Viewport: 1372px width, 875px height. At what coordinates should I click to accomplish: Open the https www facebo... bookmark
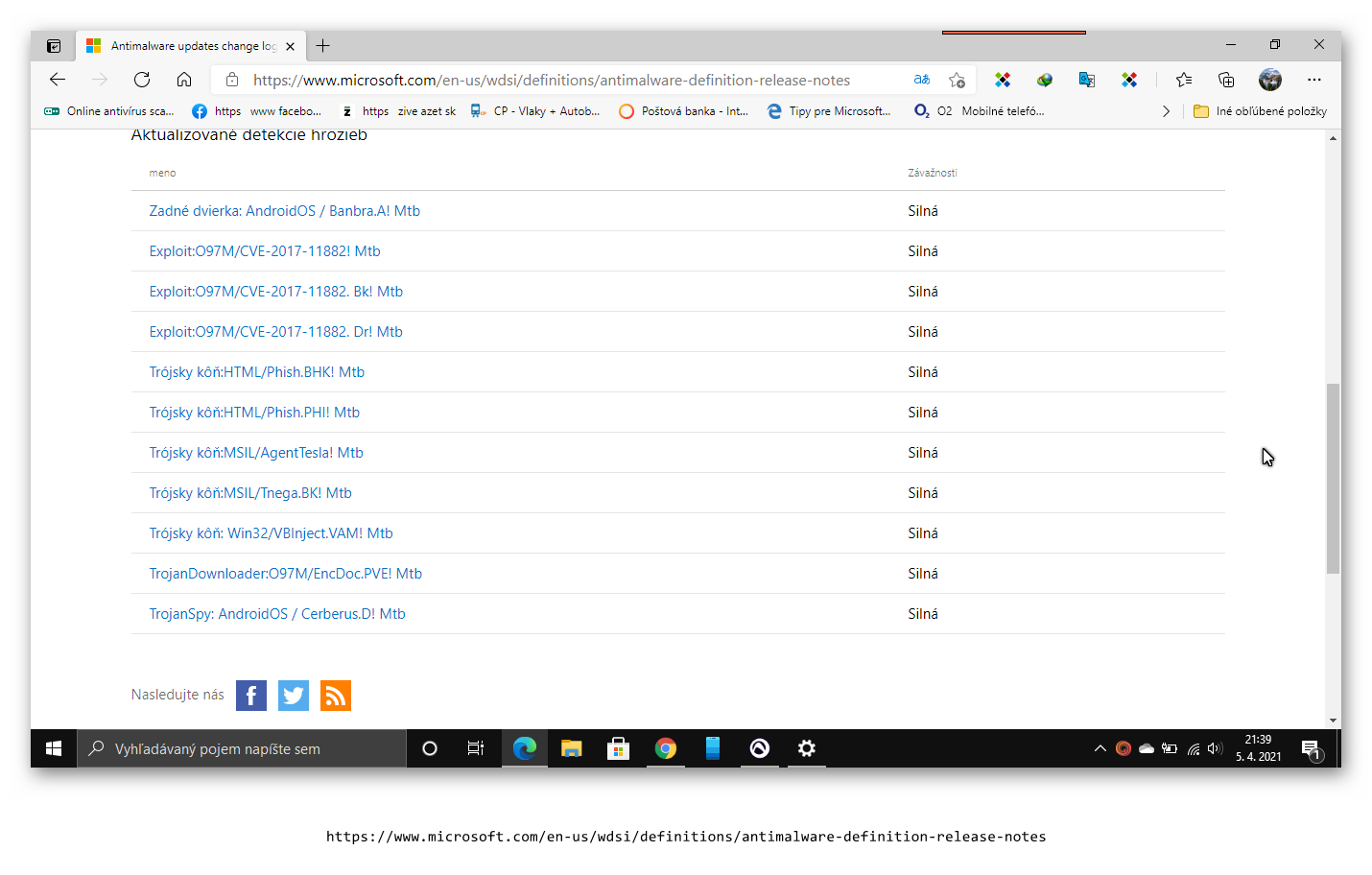pyautogui.click(x=257, y=111)
